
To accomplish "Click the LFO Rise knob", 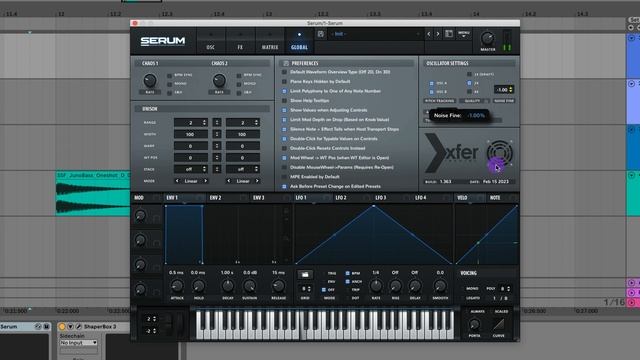I will coord(395,286).
